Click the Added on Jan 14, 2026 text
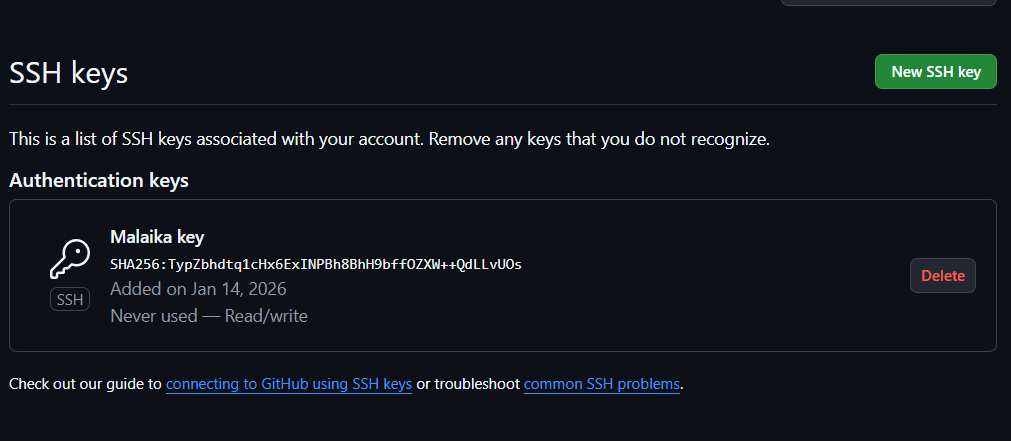 click(198, 289)
